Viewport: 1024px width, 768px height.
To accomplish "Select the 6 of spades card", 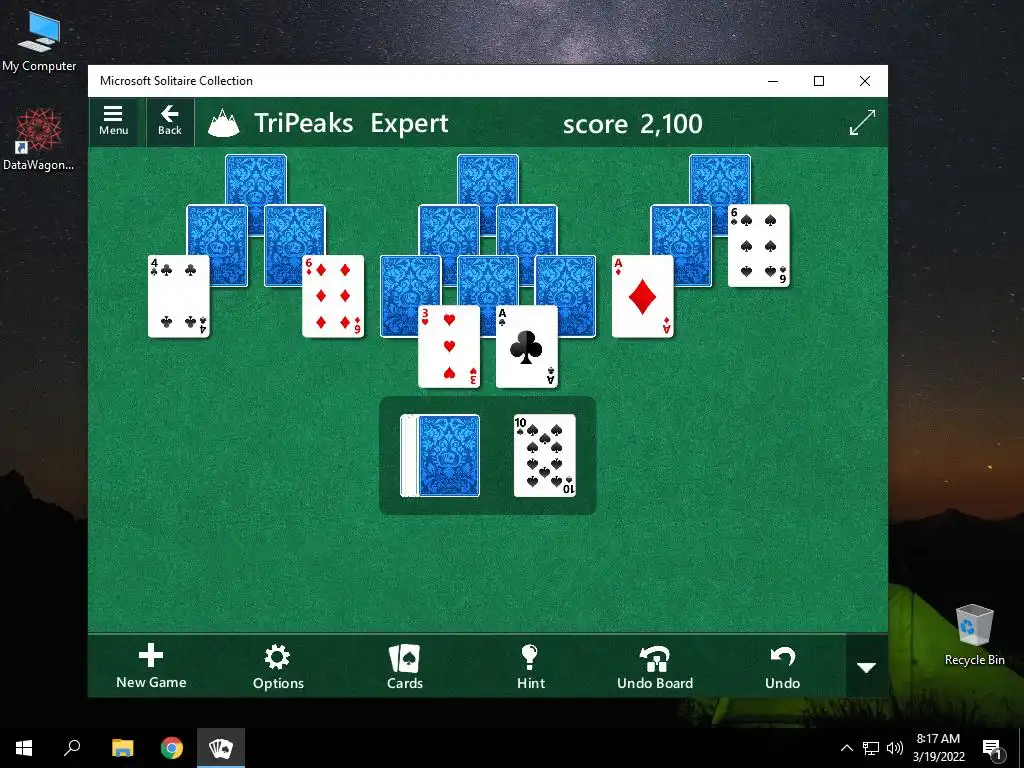I will pyautogui.click(x=759, y=246).
